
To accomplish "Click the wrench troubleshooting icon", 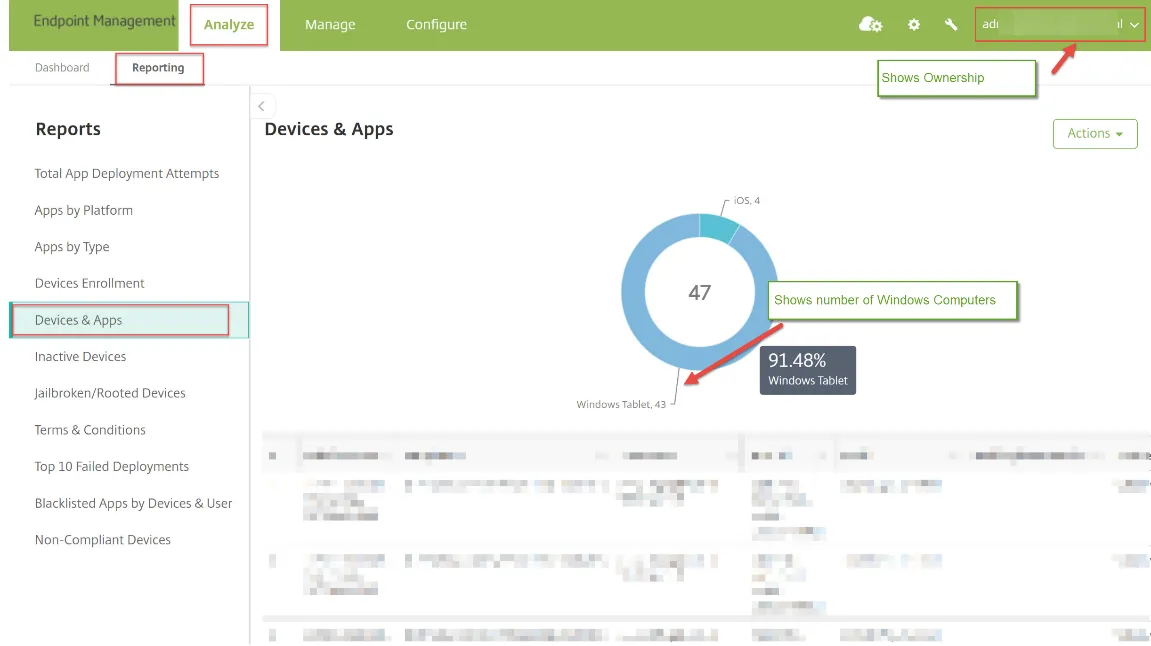I will click(x=951, y=25).
